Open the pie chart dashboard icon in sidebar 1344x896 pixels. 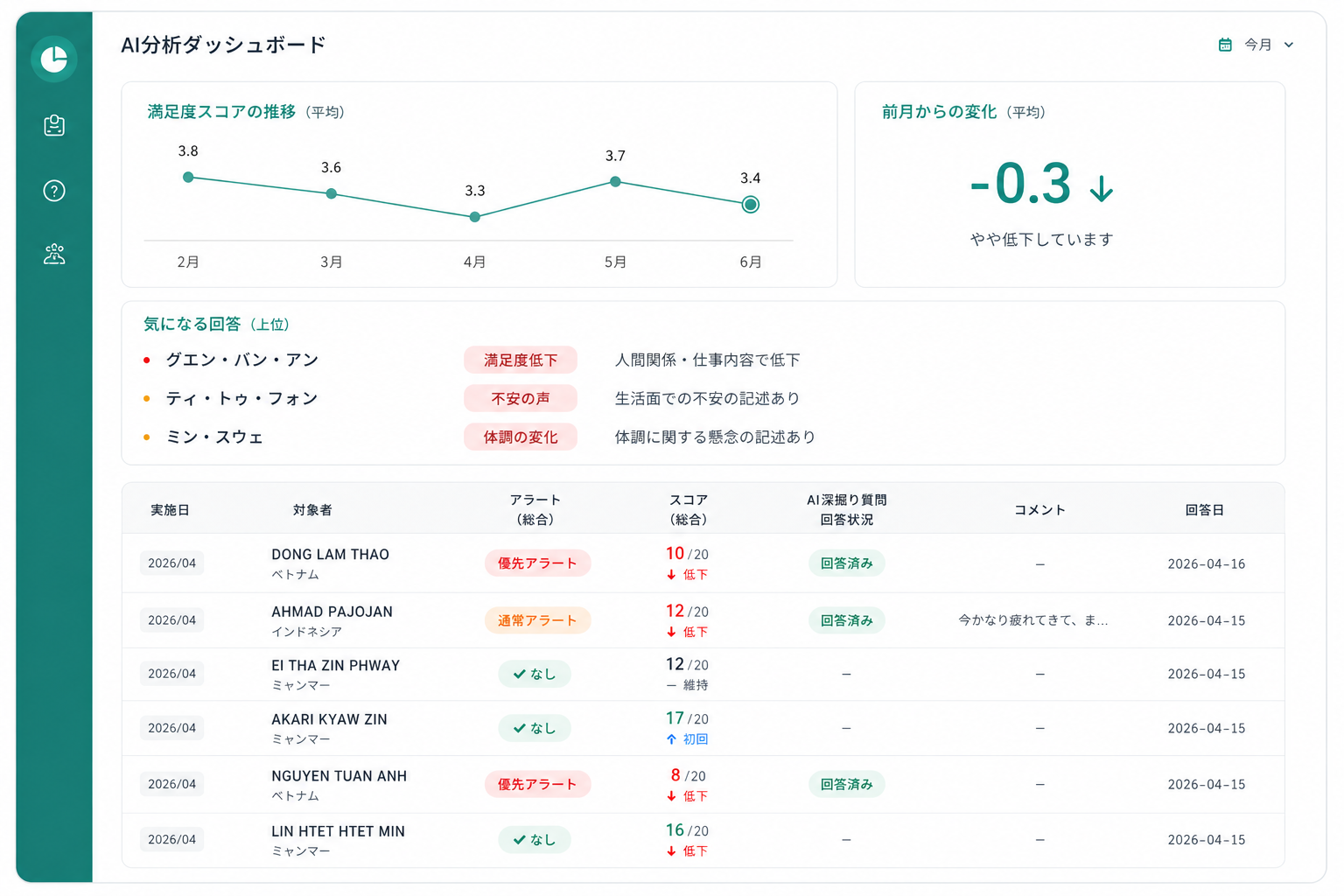[x=54, y=59]
